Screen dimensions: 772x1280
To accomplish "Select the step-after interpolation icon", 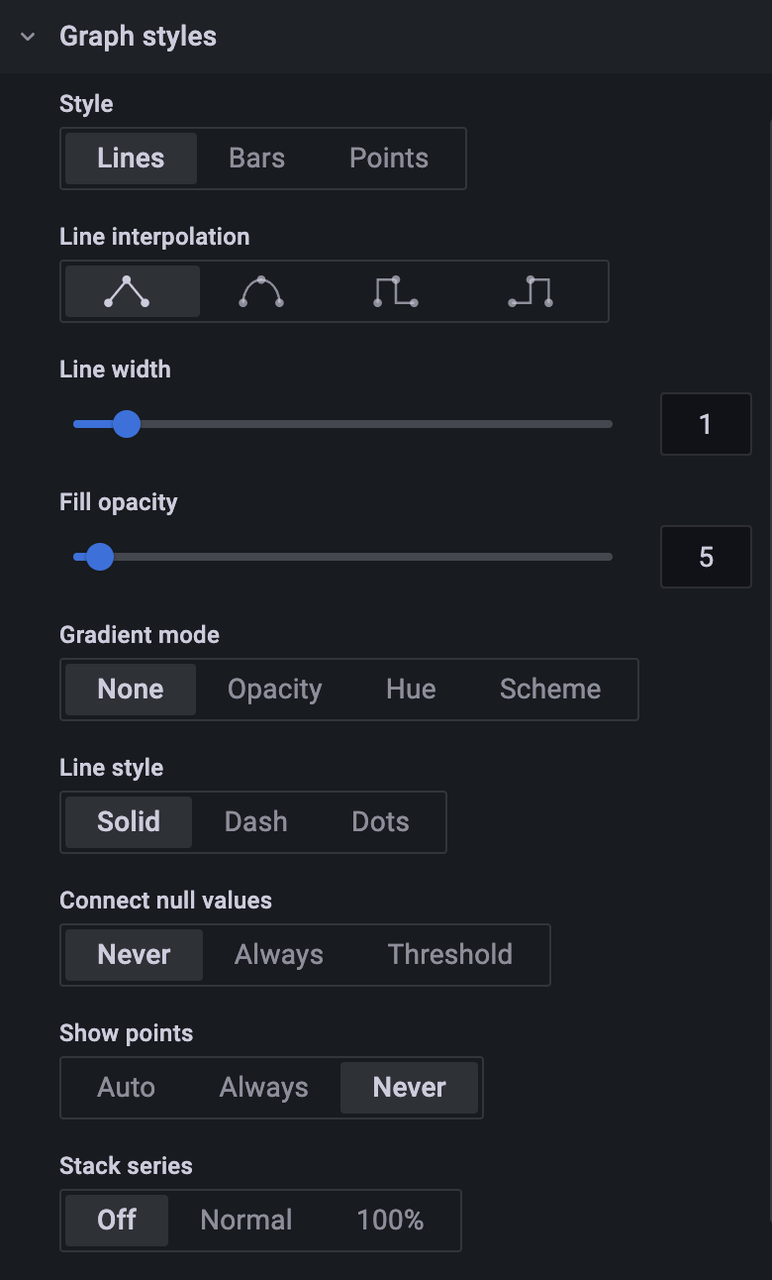I will pyautogui.click(x=530, y=291).
